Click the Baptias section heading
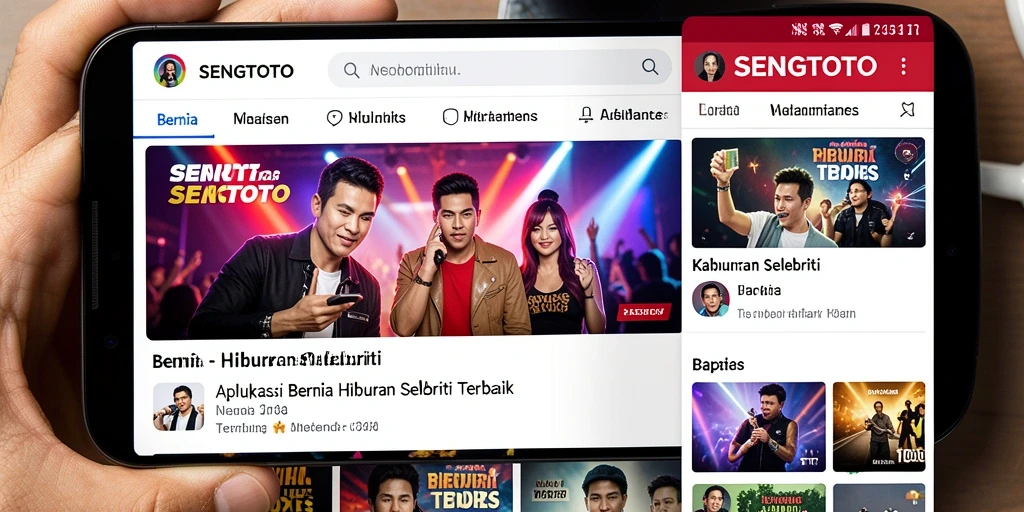1024x512 pixels. [718, 364]
